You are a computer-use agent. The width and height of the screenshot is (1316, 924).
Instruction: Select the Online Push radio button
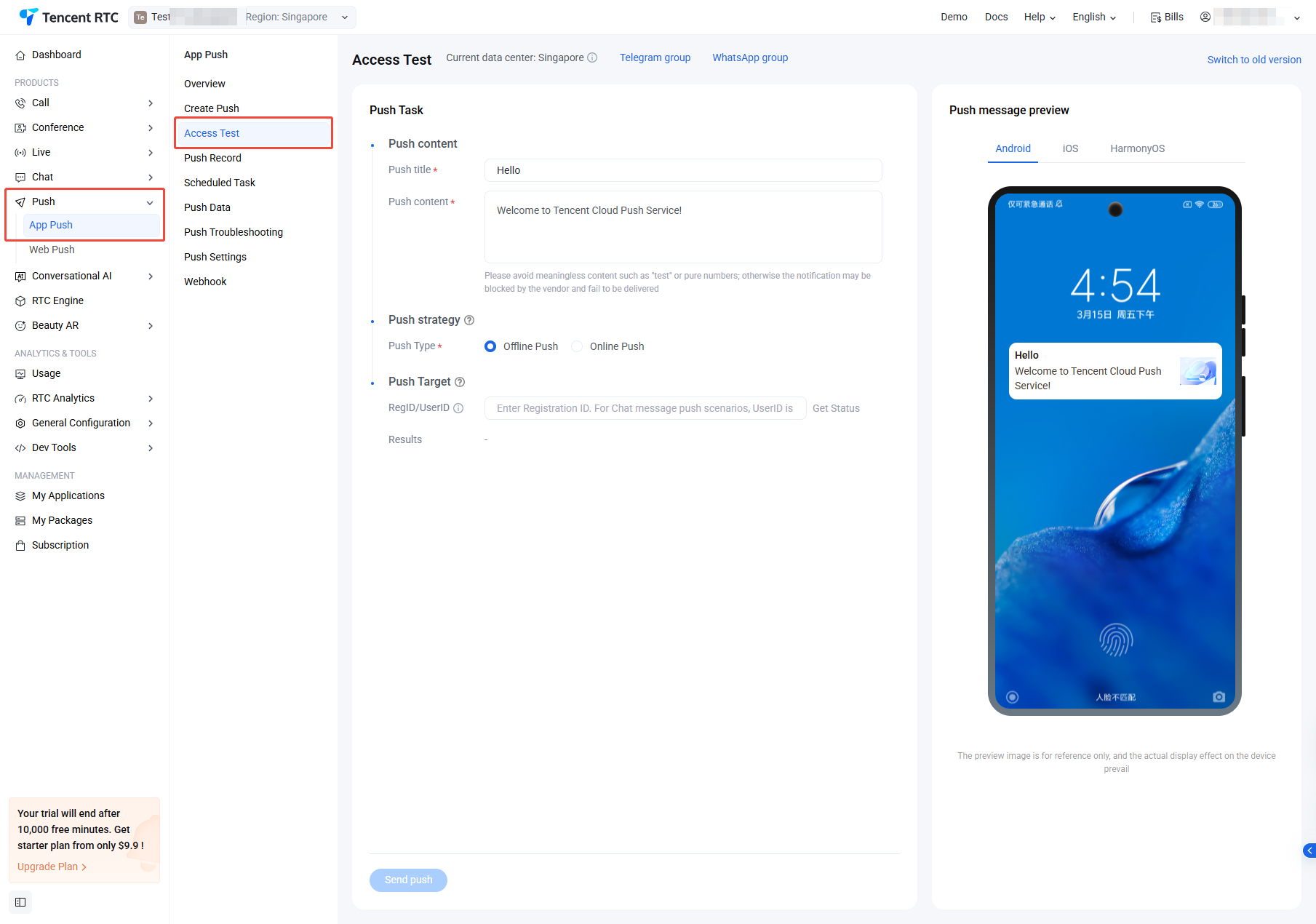point(577,346)
